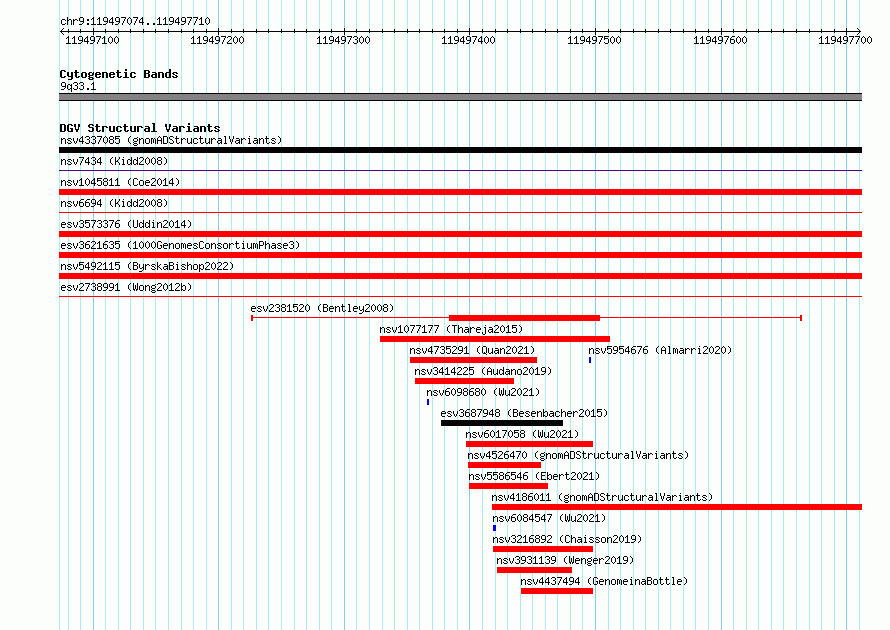Select the blue nsv5954676 marker

click(590, 360)
